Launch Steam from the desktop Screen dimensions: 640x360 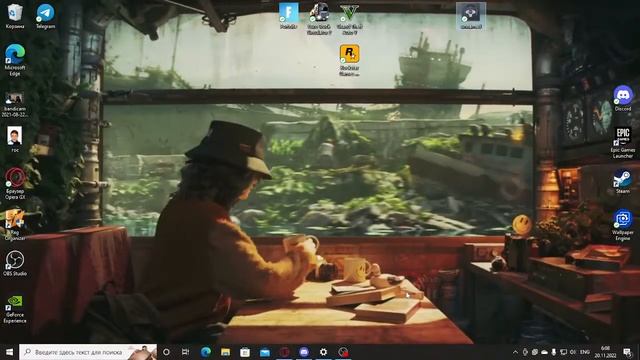(623, 181)
